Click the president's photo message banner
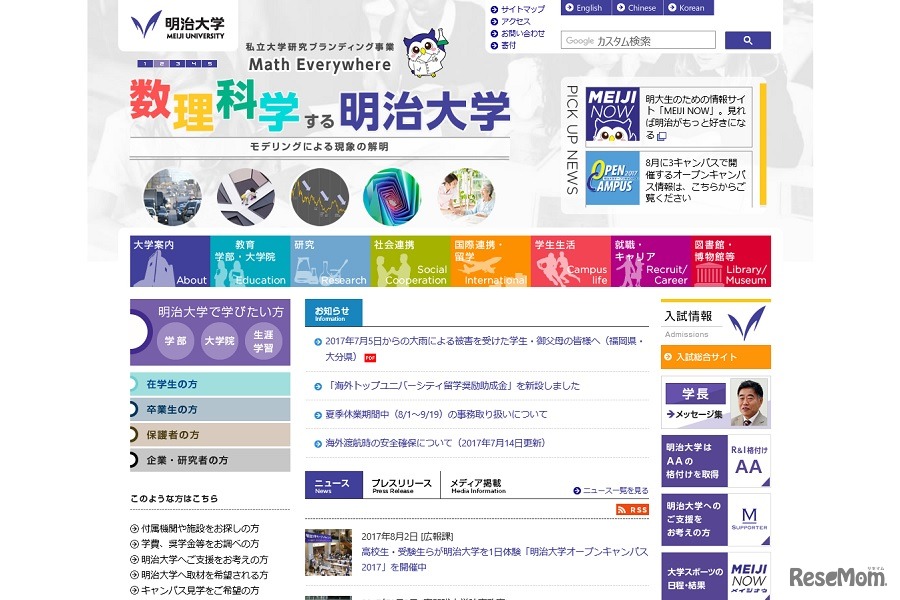This screenshot has height=600, width=900. point(716,402)
